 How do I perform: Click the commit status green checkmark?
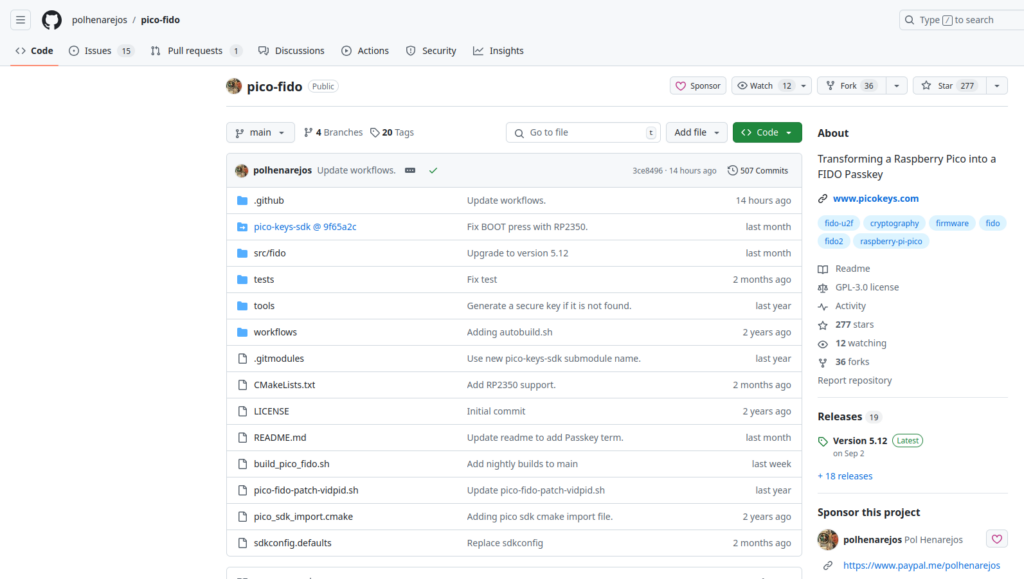pos(433,170)
